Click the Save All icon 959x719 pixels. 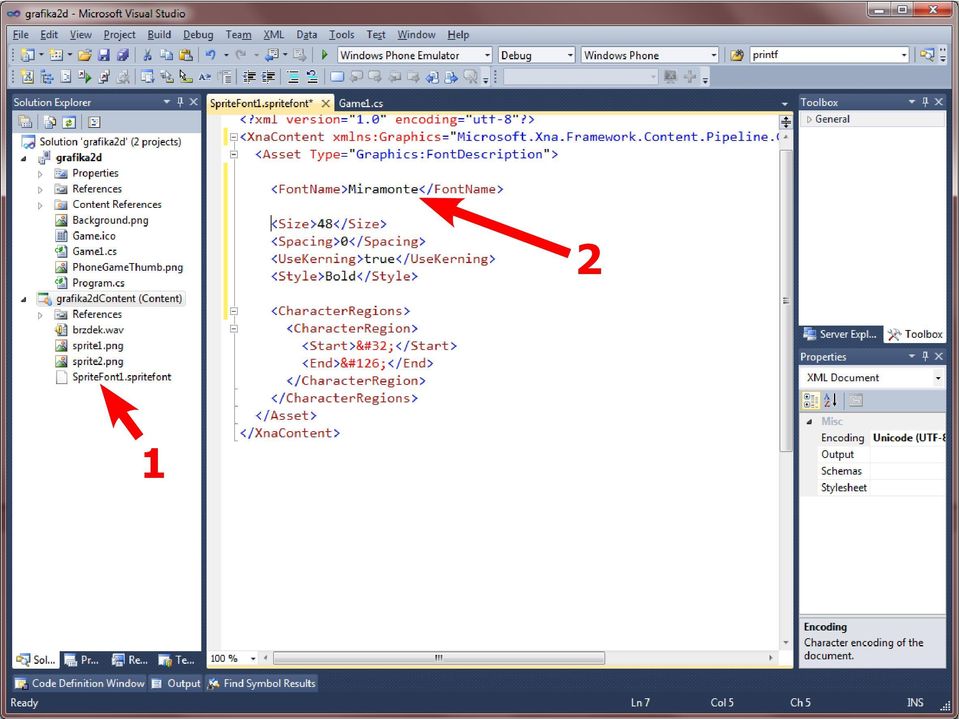click(x=122, y=55)
